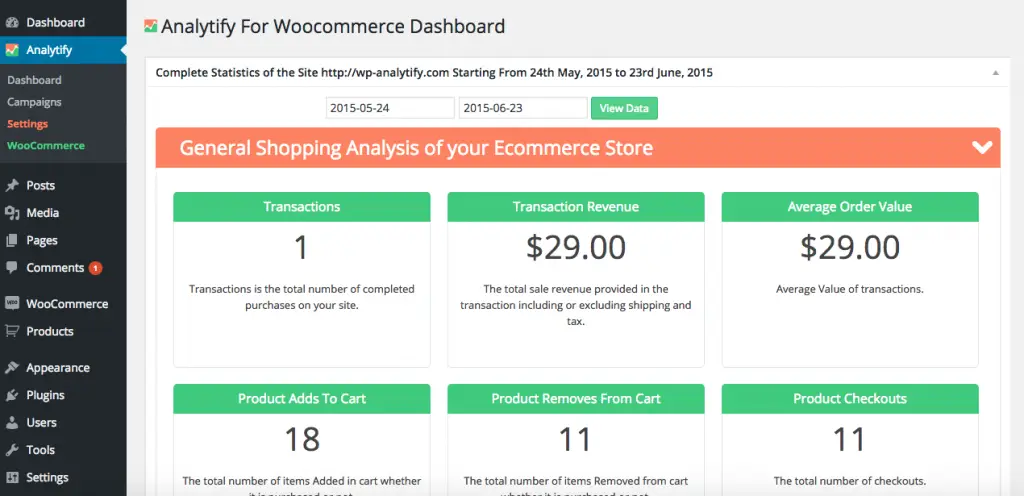
Task: Collapse the Complete Statistics panel arrow
Action: click(995, 73)
